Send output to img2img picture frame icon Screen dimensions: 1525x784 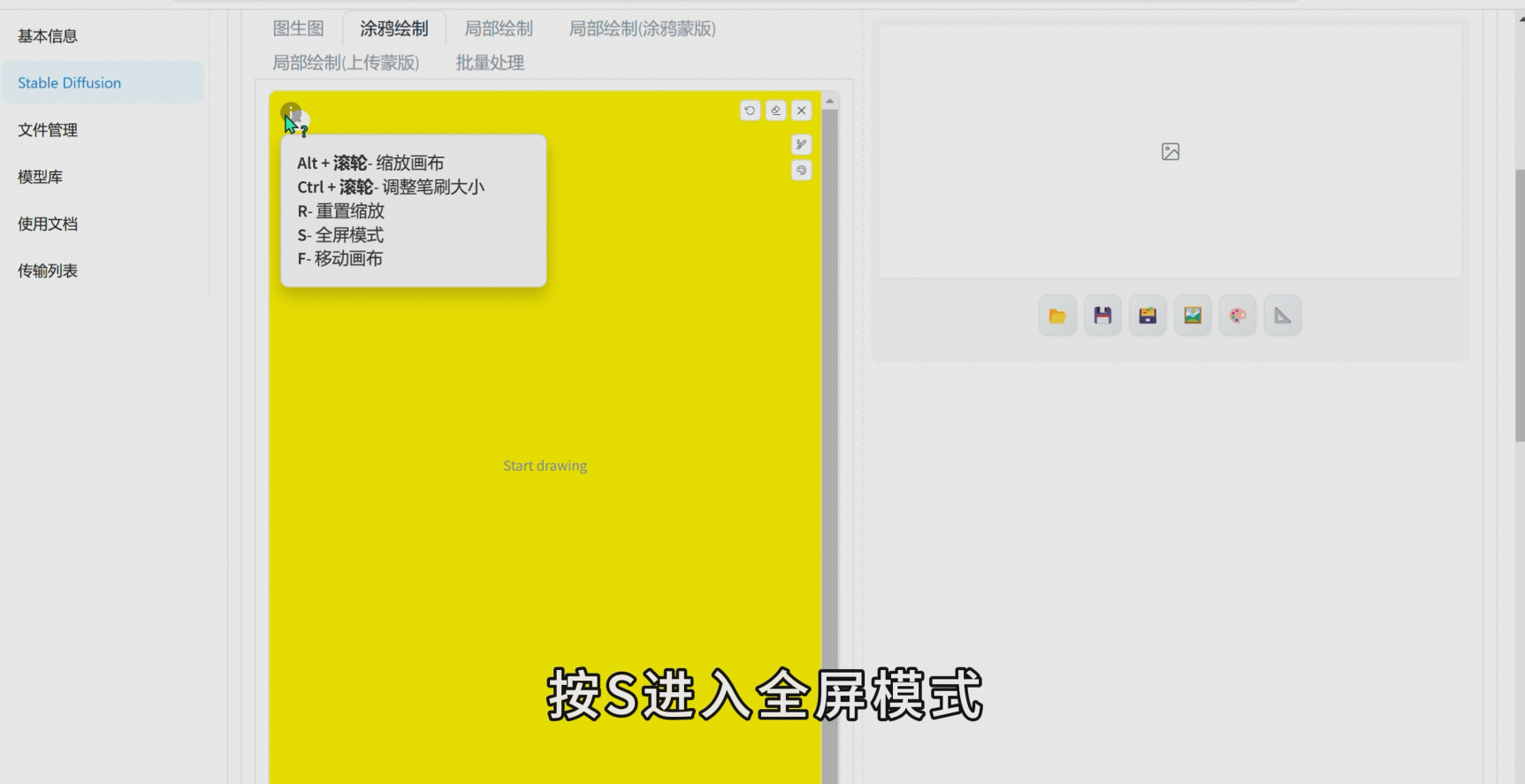pyautogui.click(x=1193, y=316)
